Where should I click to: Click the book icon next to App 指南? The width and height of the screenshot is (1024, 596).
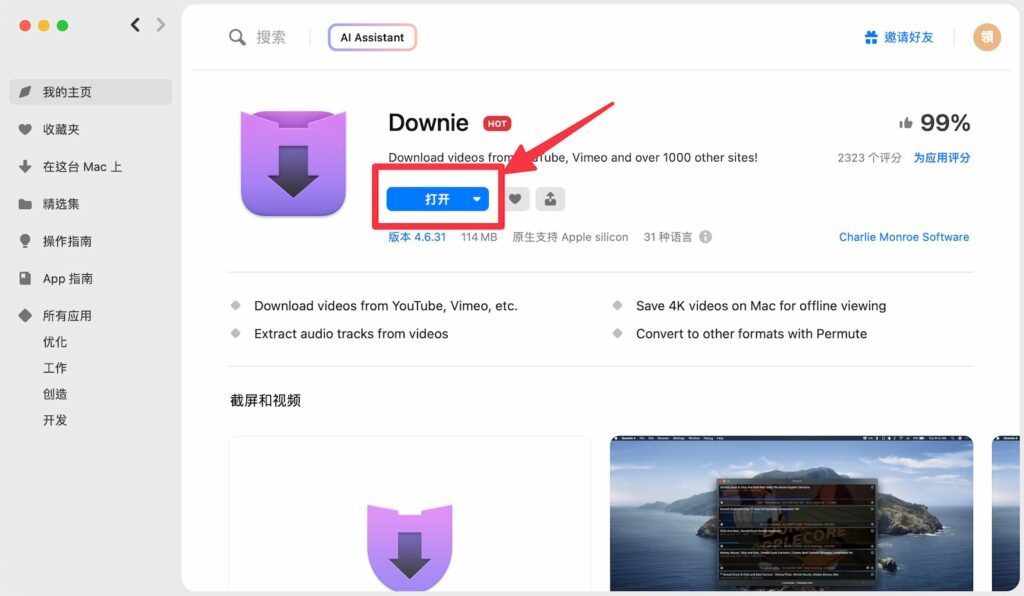click(25, 278)
